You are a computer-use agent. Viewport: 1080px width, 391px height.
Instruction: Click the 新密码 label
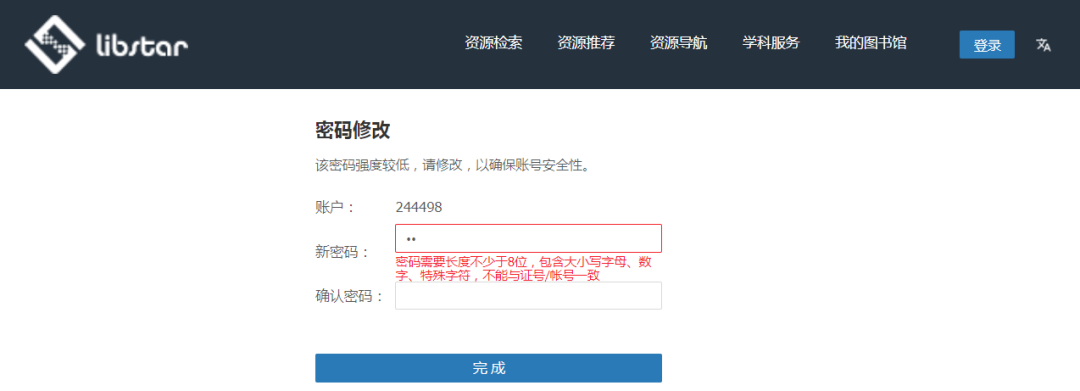point(342,252)
